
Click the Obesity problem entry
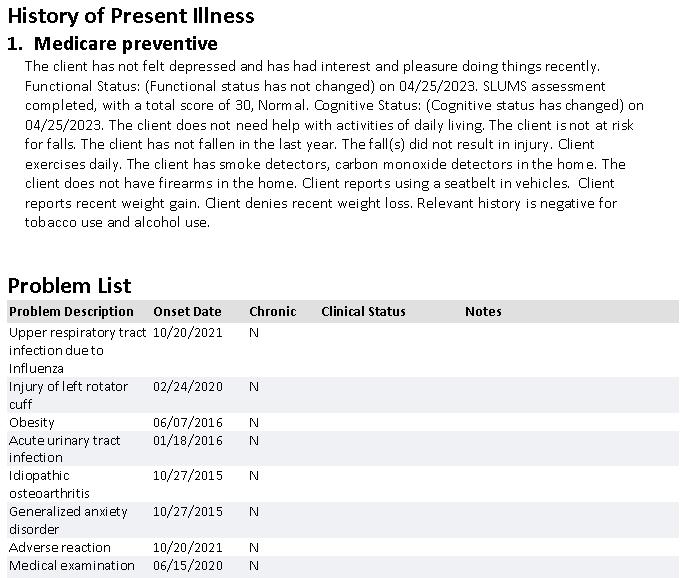coord(32,422)
